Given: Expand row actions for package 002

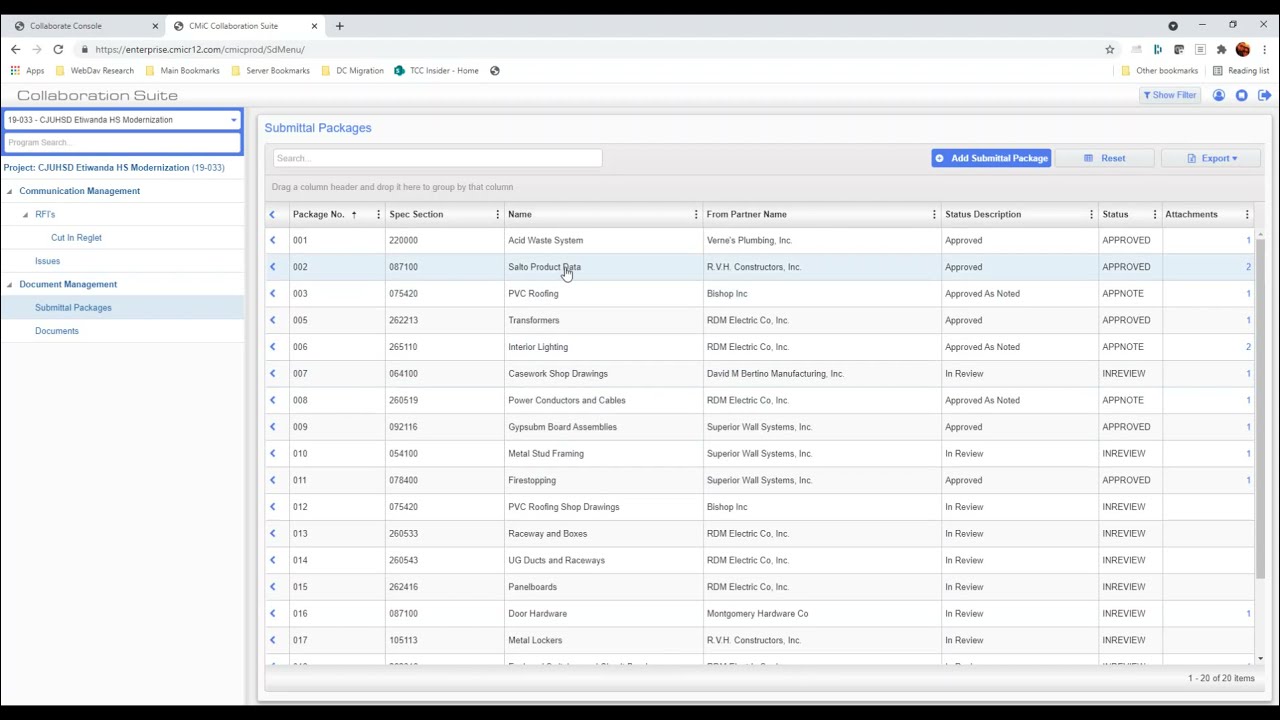Looking at the screenshot, I should (x=272, y=267).
